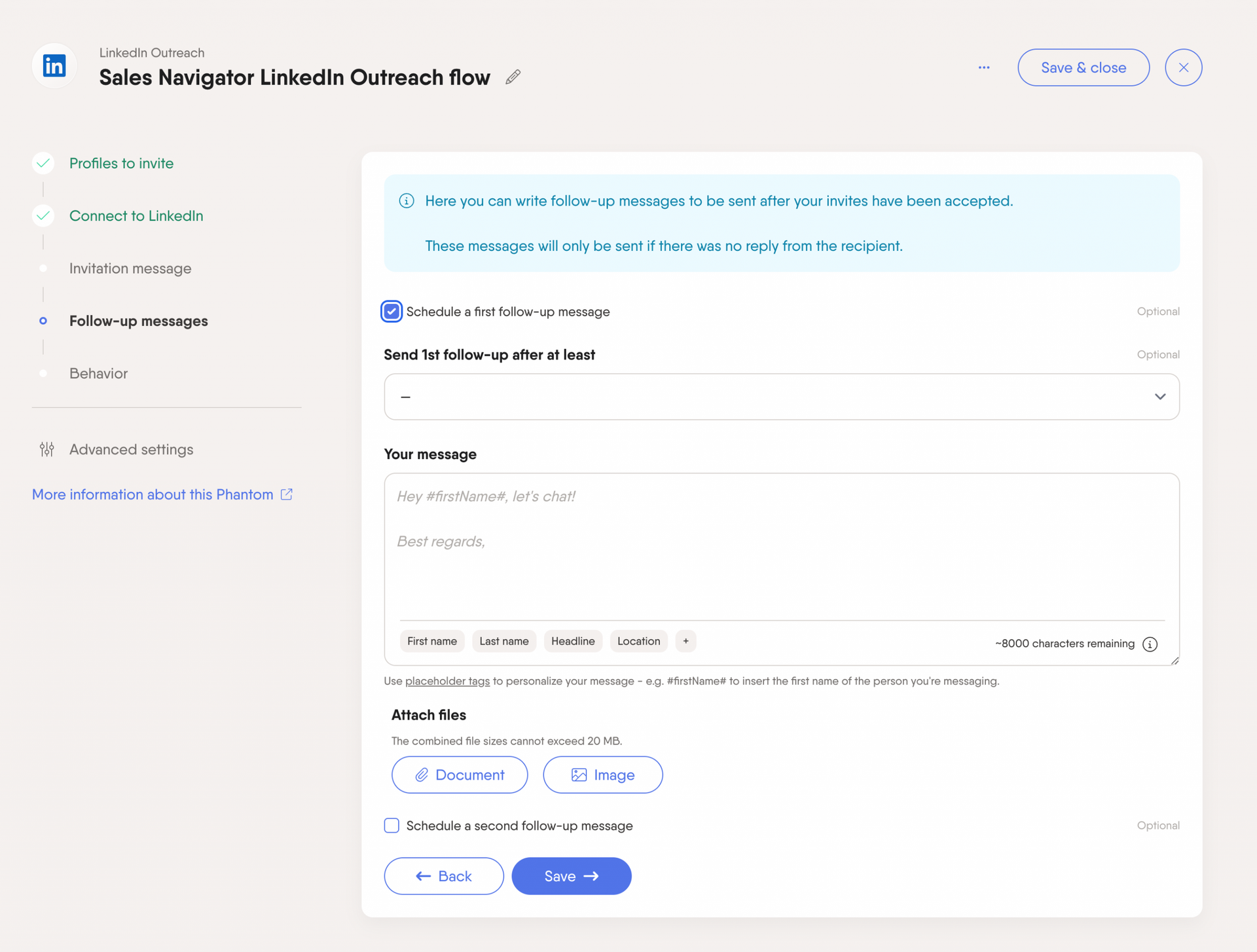
Task: Uncheck Schedule a first follow-up message
Action: (x=392, y=312)
